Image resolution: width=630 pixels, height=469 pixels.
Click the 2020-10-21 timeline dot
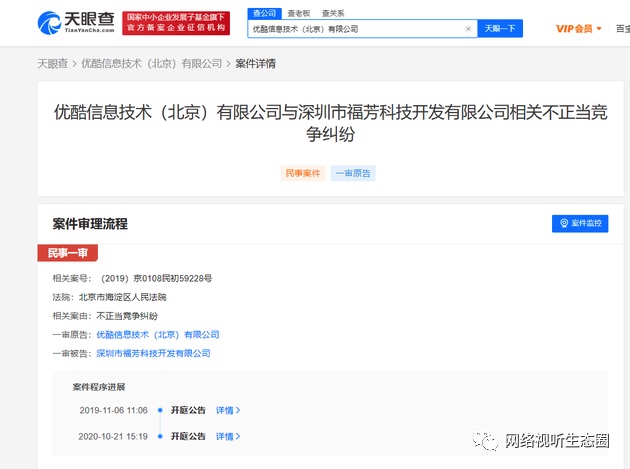(160, 436)
